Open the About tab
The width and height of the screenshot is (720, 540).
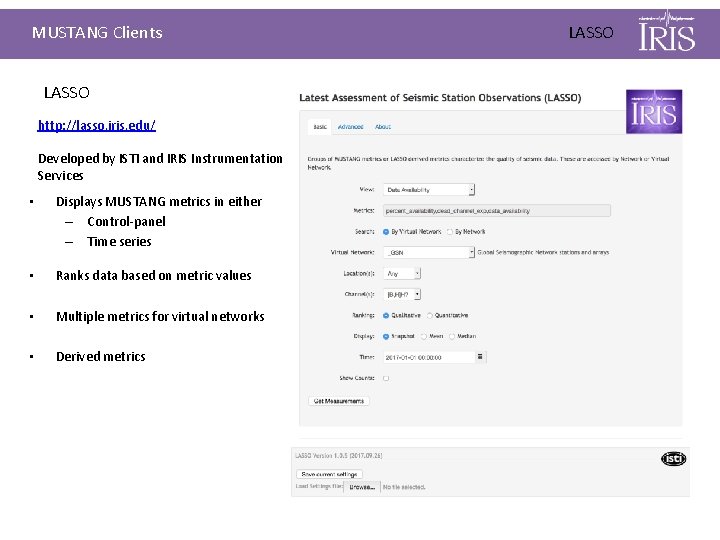tap(382, 127)
